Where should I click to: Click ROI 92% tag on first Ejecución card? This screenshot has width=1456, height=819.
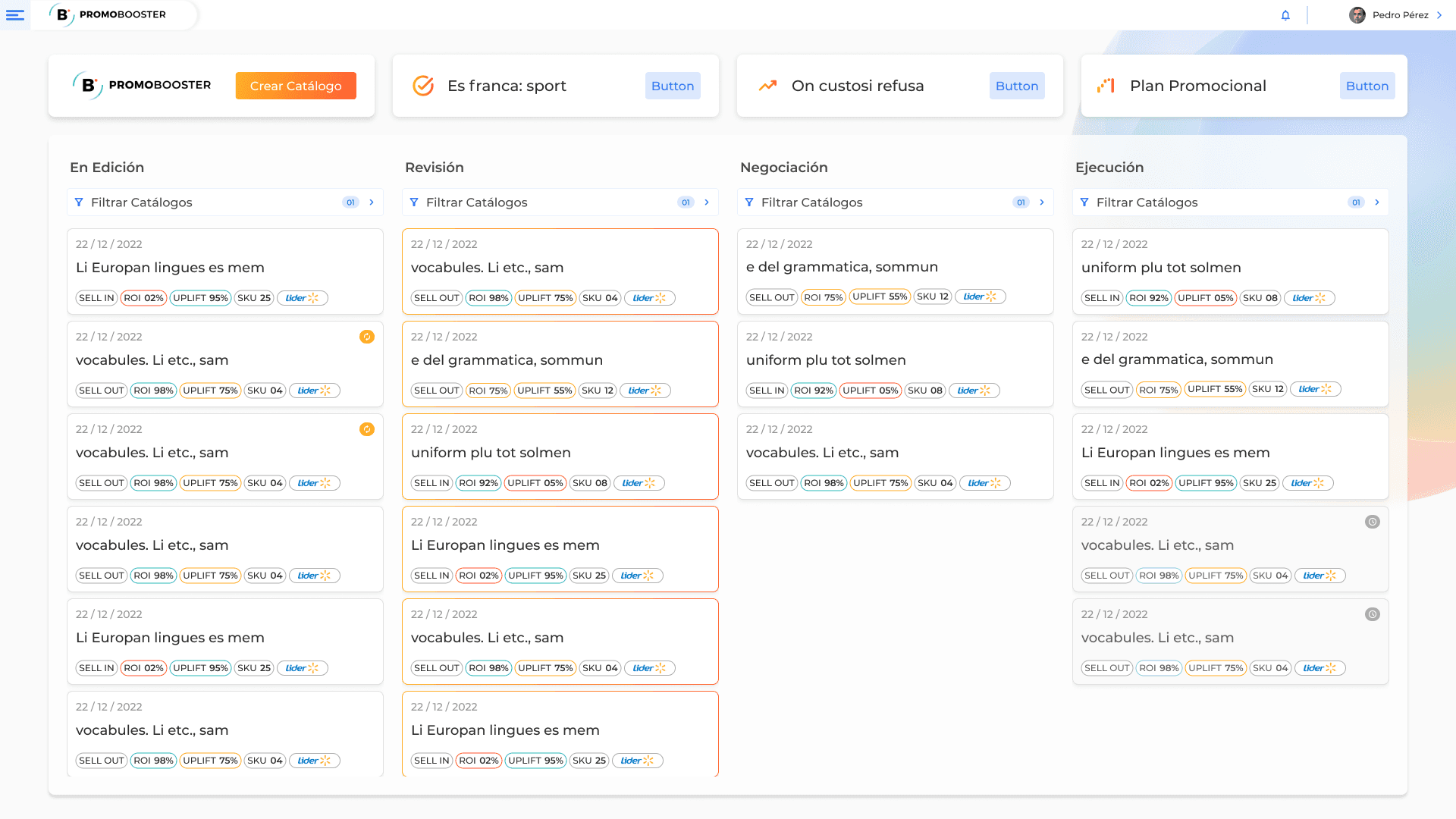pos(1148,298)
